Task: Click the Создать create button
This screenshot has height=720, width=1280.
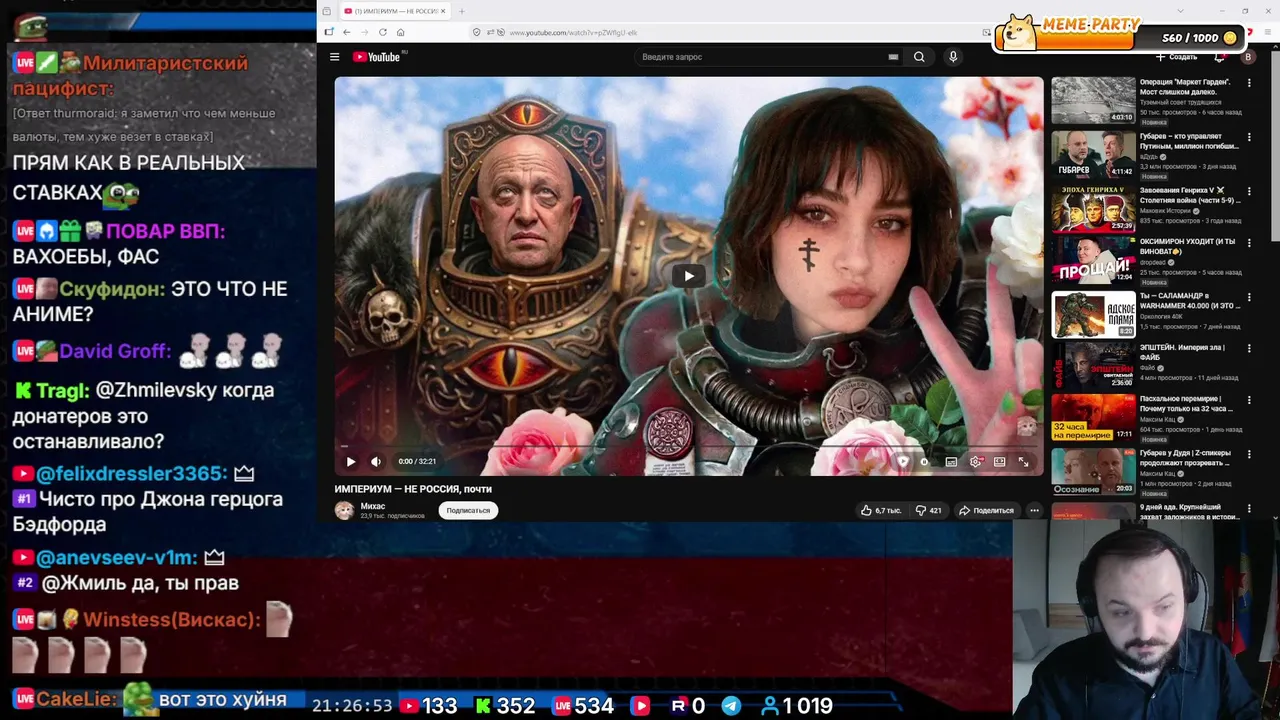Action: pos(1176,57)
